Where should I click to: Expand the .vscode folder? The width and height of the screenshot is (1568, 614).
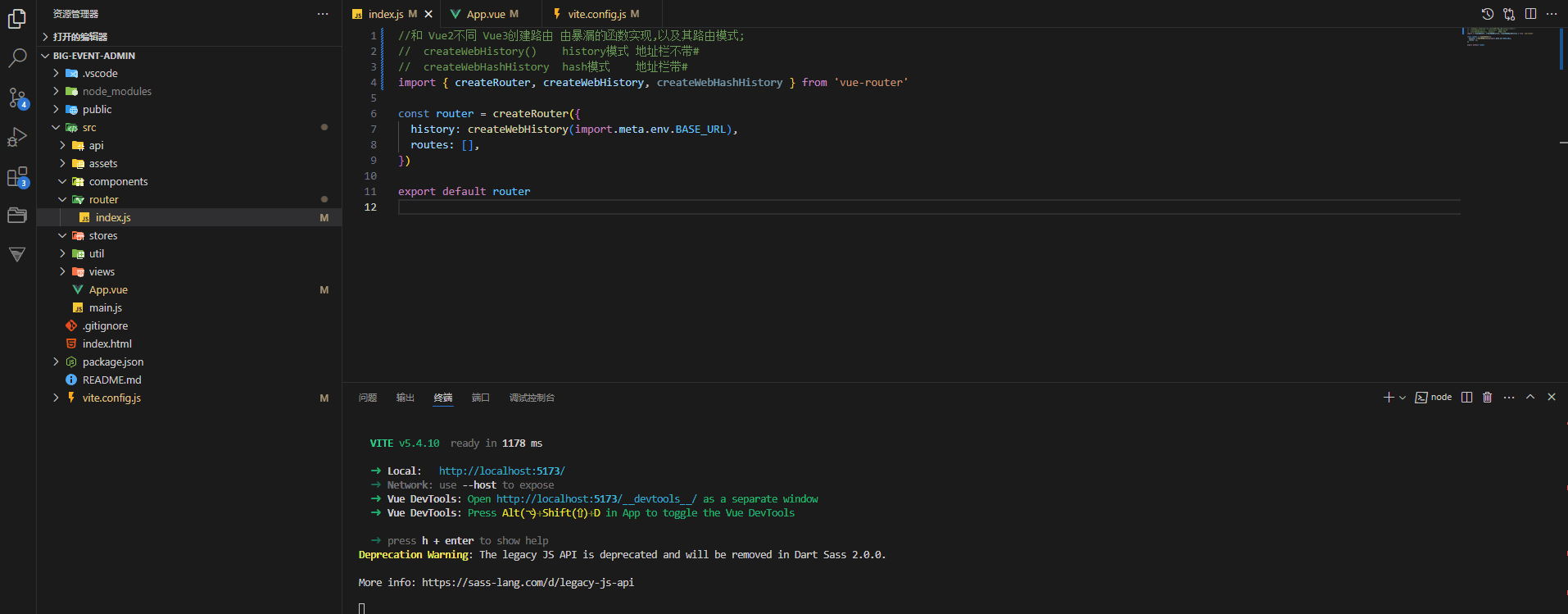(189, 74)
